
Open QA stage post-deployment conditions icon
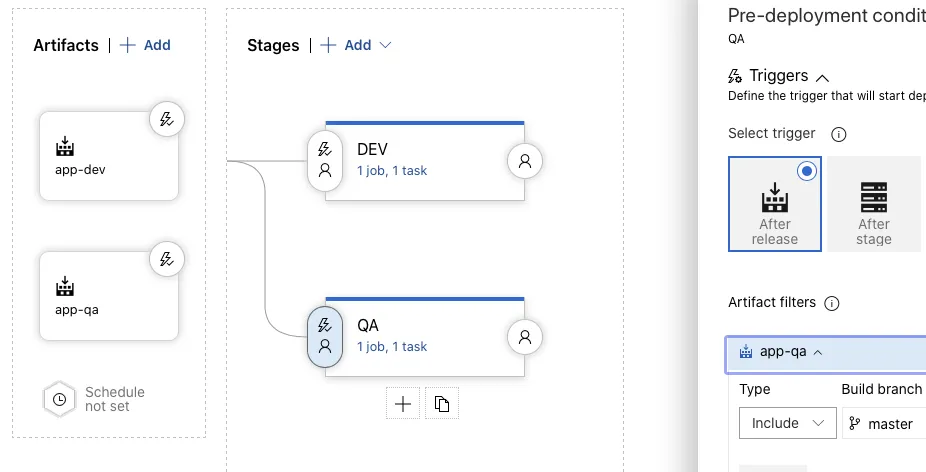tap(525, 337)
